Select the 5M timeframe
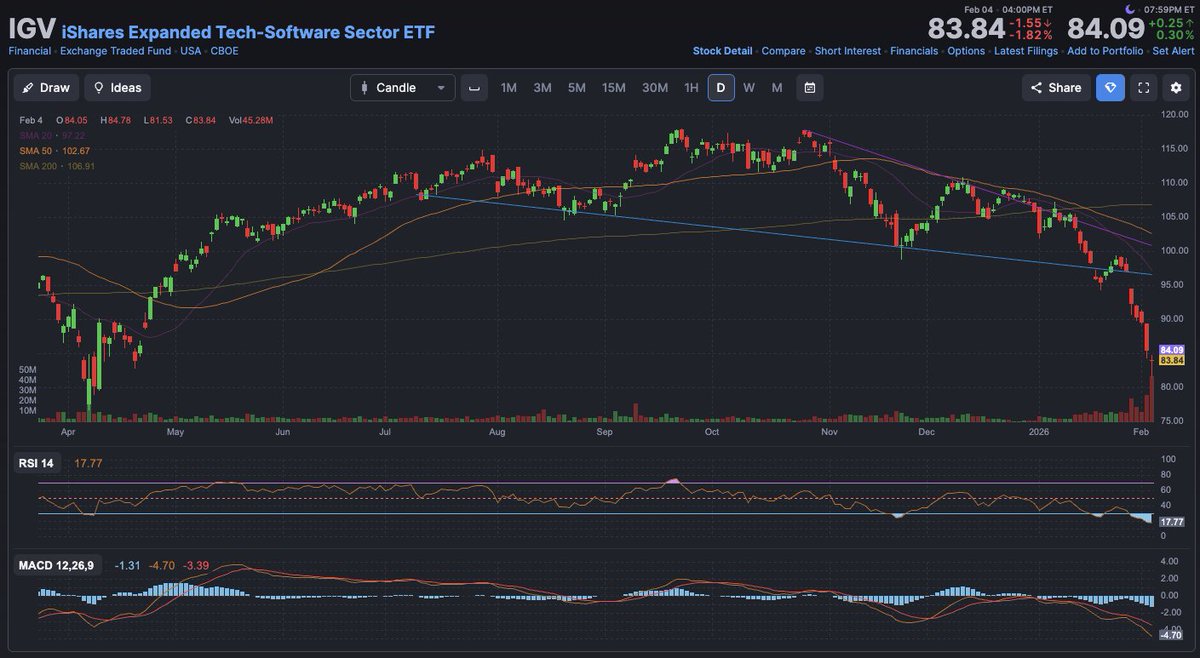 point(577,87)
